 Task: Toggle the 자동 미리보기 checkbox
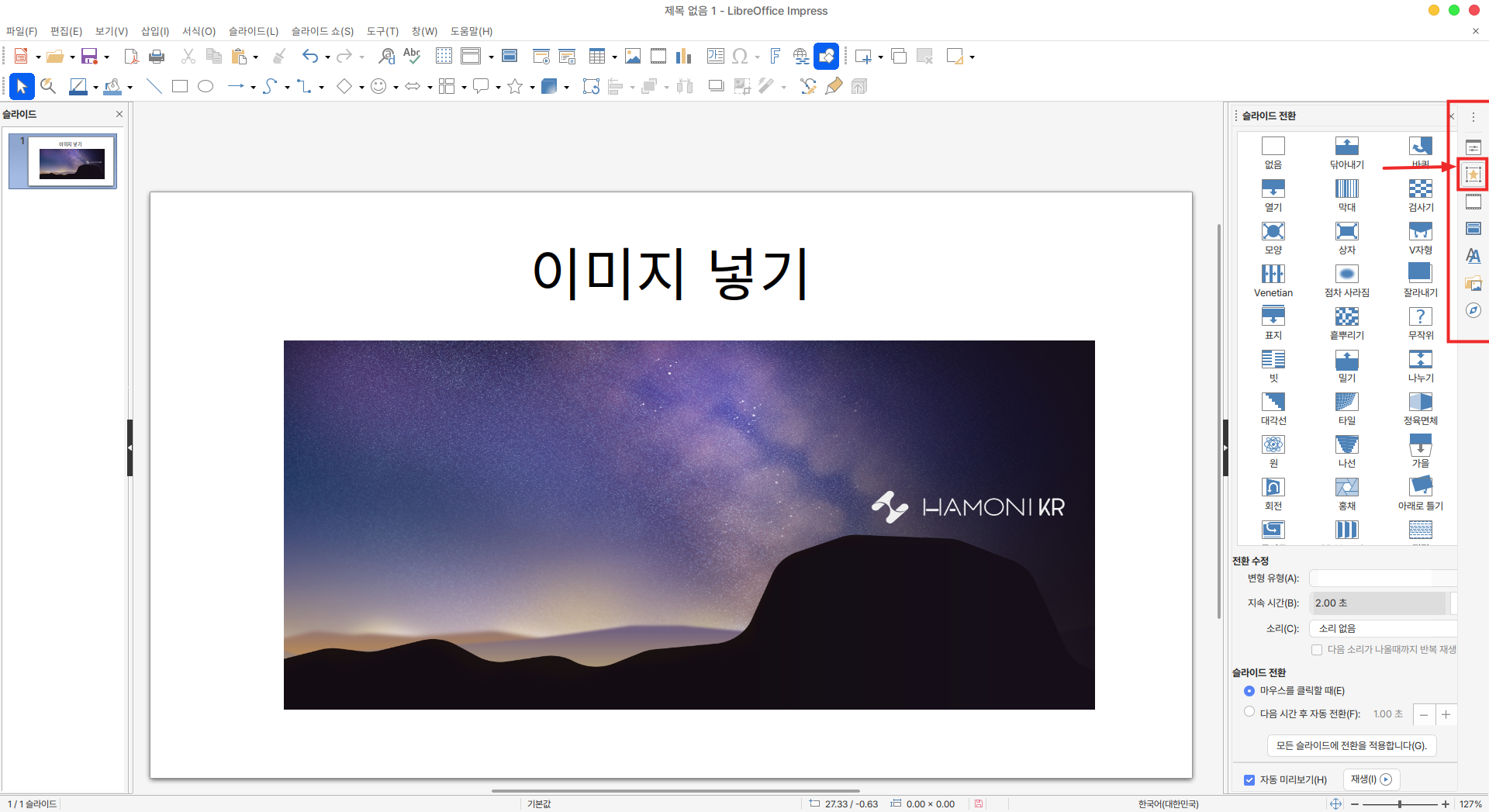tap(1249, 780)
